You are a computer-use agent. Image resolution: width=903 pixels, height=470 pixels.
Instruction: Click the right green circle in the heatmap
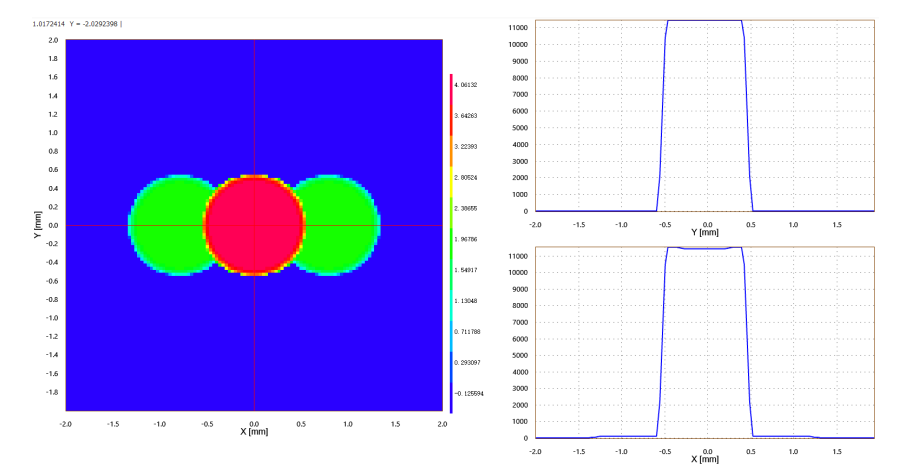tap(342, 225)
